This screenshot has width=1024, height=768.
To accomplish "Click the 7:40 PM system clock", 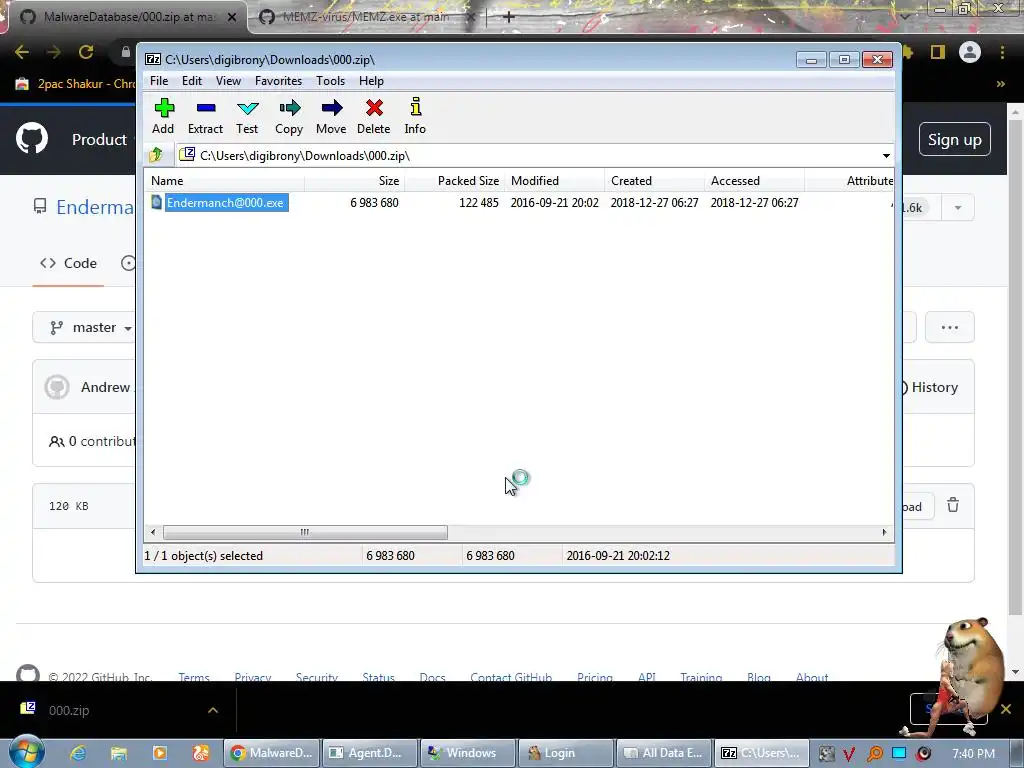I will click(973, 754).
